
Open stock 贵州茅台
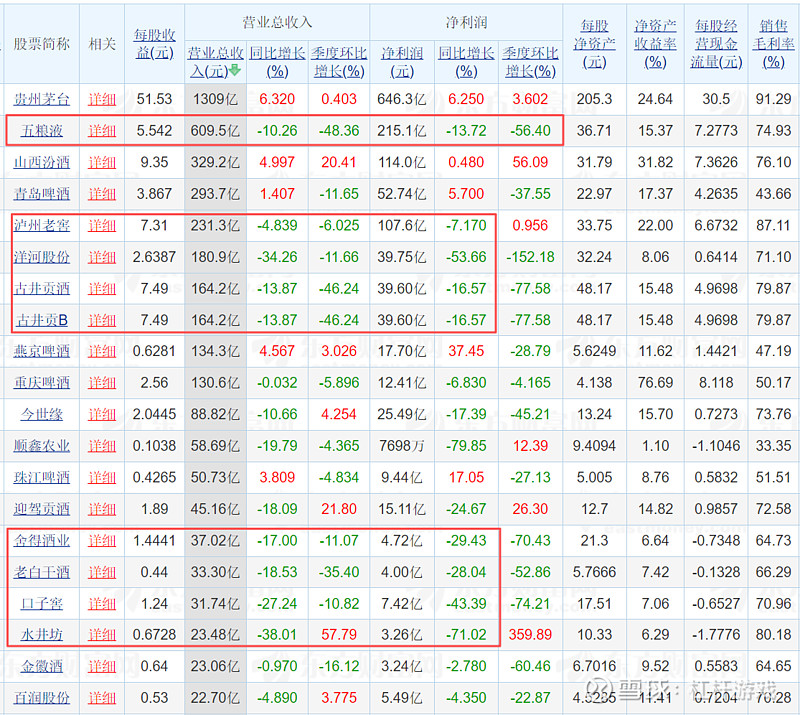pyautogui.click(x=41, y=99)
